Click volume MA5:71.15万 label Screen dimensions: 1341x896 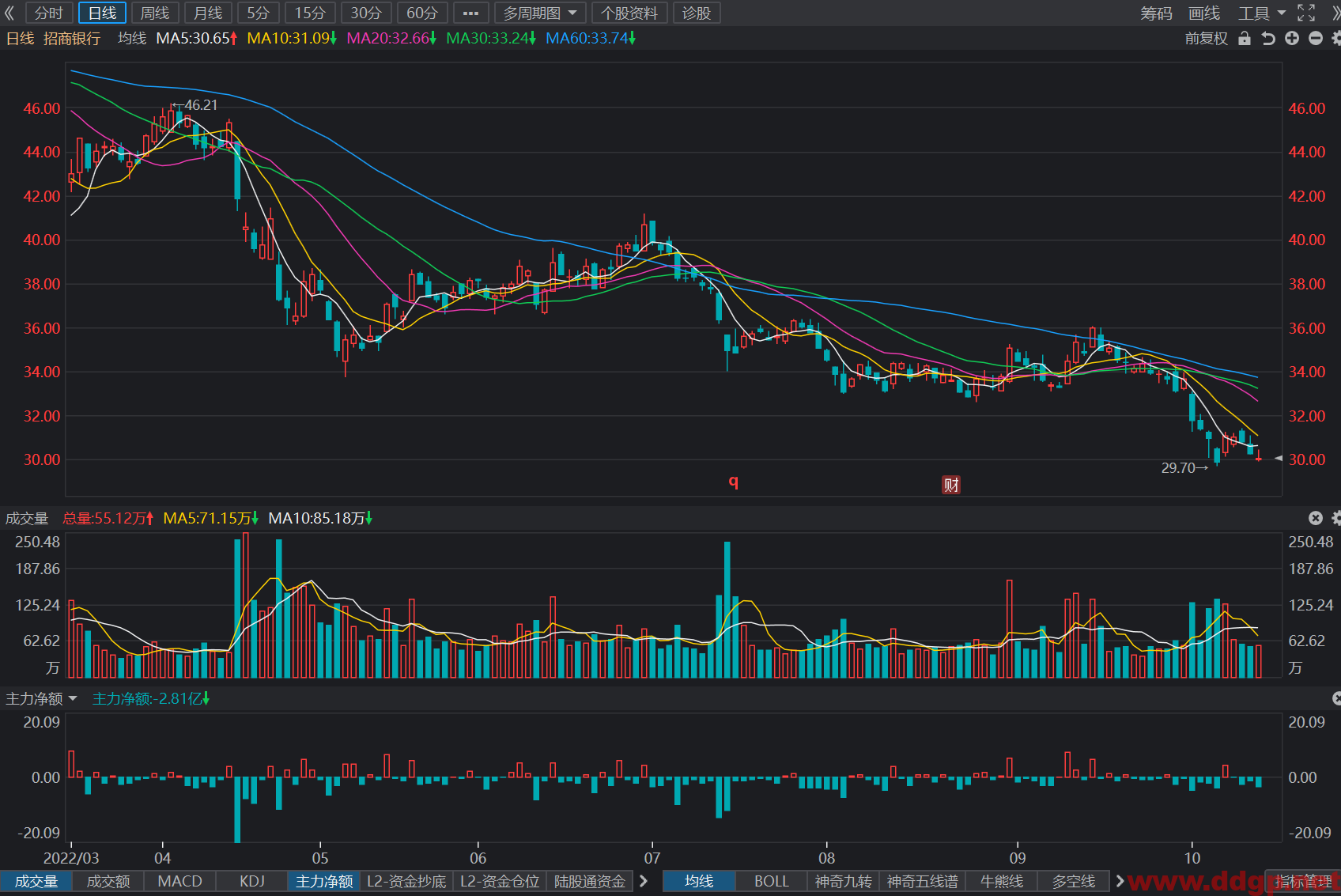click(x=211, y=518)
